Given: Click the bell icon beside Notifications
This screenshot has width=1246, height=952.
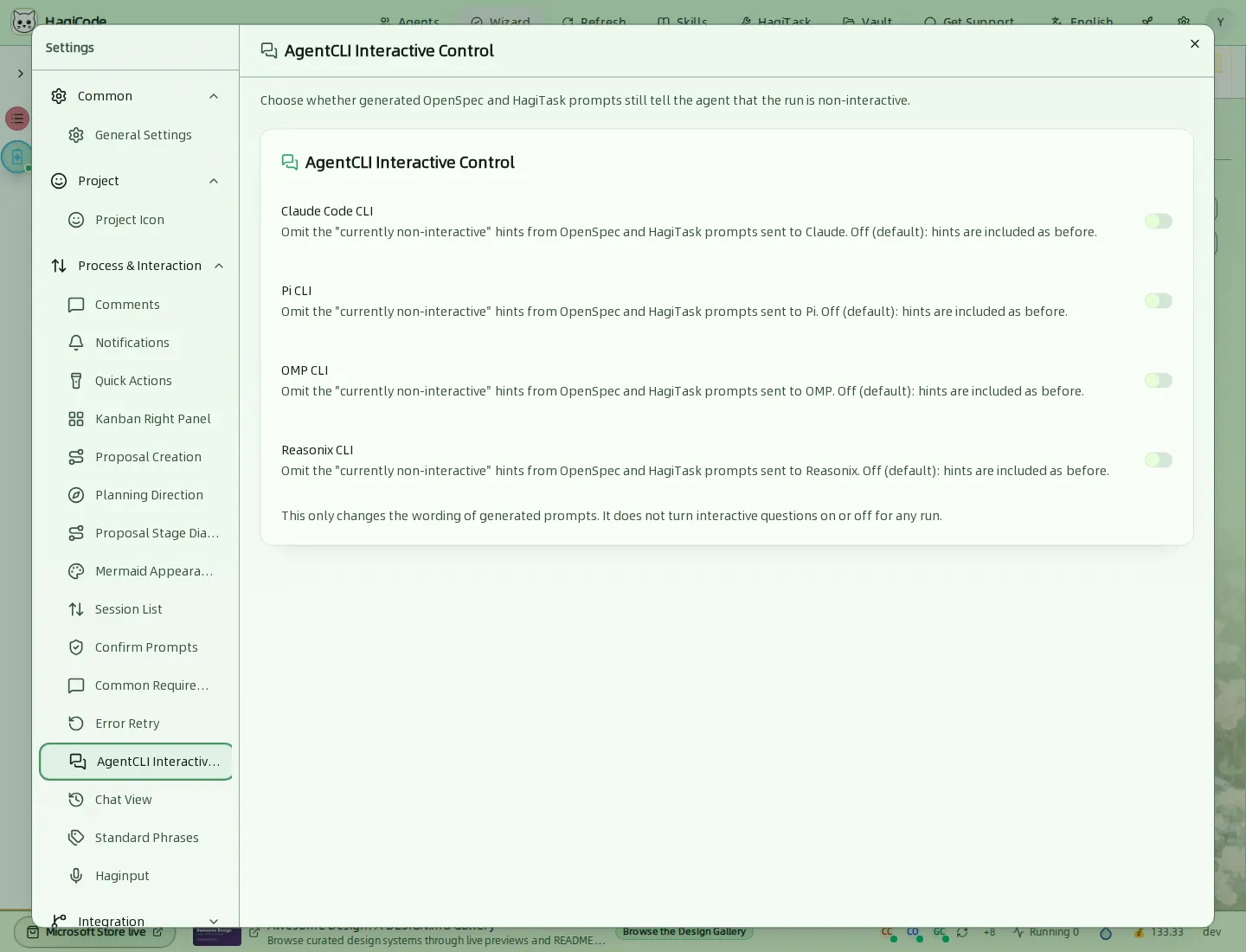Looking at the screenshot, I should 76,343.
